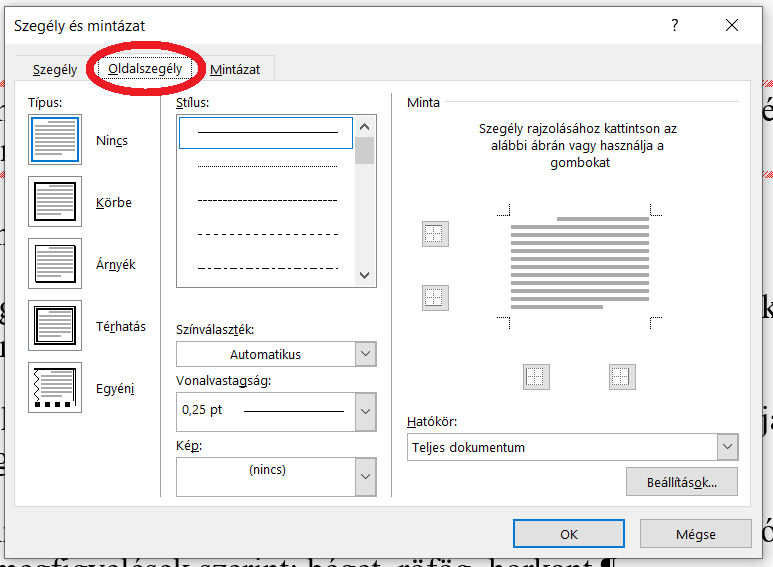Switch to the Szegély tab
The width and height of the screenshot is (773, 567).
[x=55, y=69]
